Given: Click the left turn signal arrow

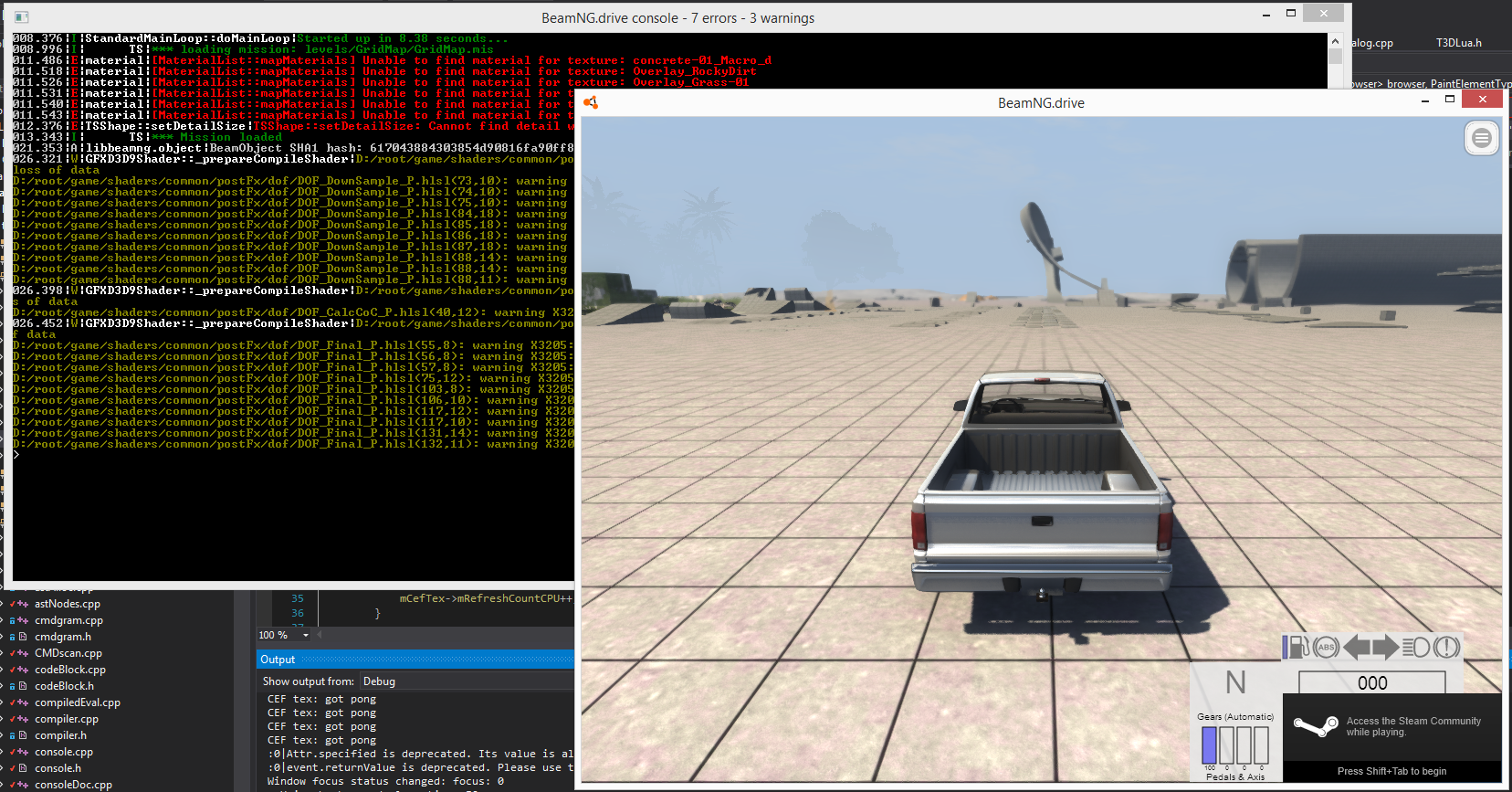Looking at the screenshot, I should coord(1357,647).
